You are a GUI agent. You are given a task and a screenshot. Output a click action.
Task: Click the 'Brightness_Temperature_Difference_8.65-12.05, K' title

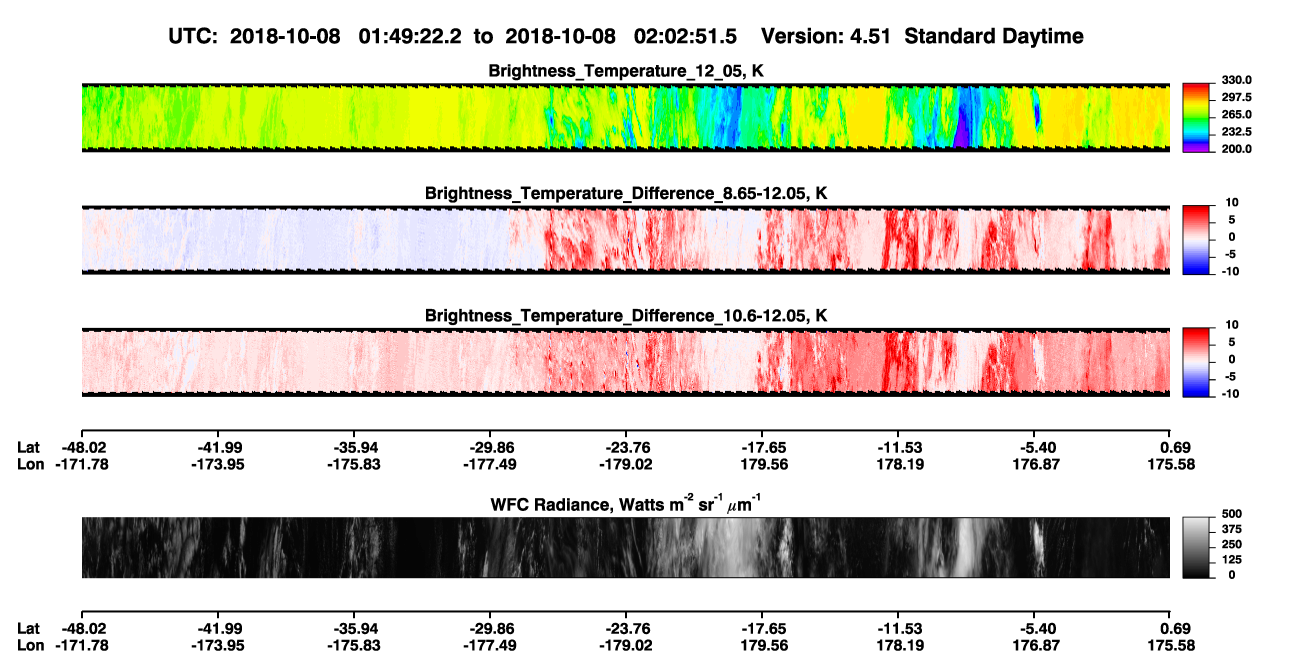[626, 193]
